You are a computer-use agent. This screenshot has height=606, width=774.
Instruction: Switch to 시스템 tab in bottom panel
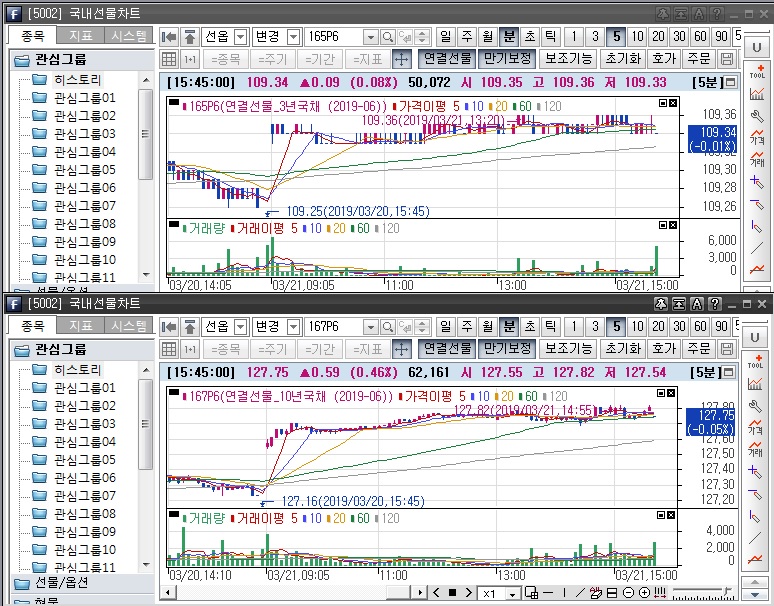point(128,326)
